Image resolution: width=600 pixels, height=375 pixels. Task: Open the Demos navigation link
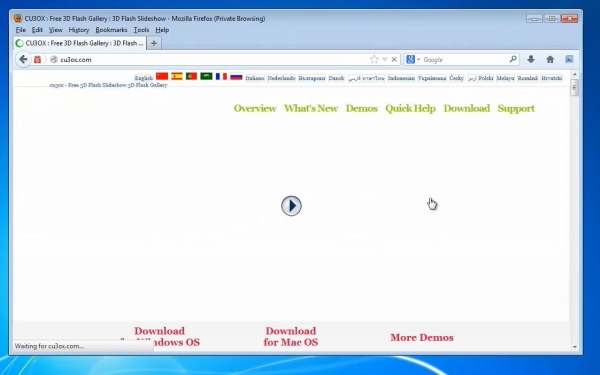click(362, 108)
